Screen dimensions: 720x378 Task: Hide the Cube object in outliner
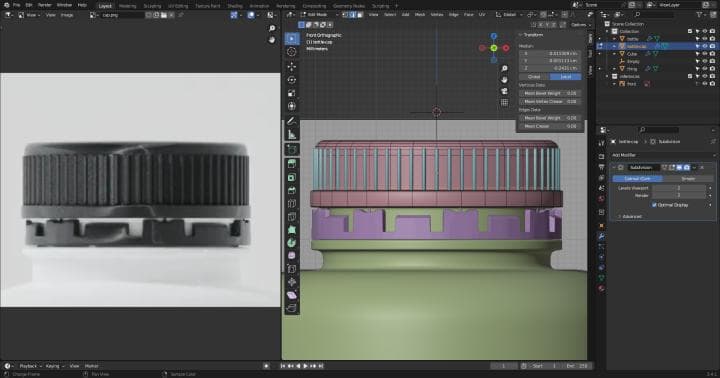click(705, 54)
